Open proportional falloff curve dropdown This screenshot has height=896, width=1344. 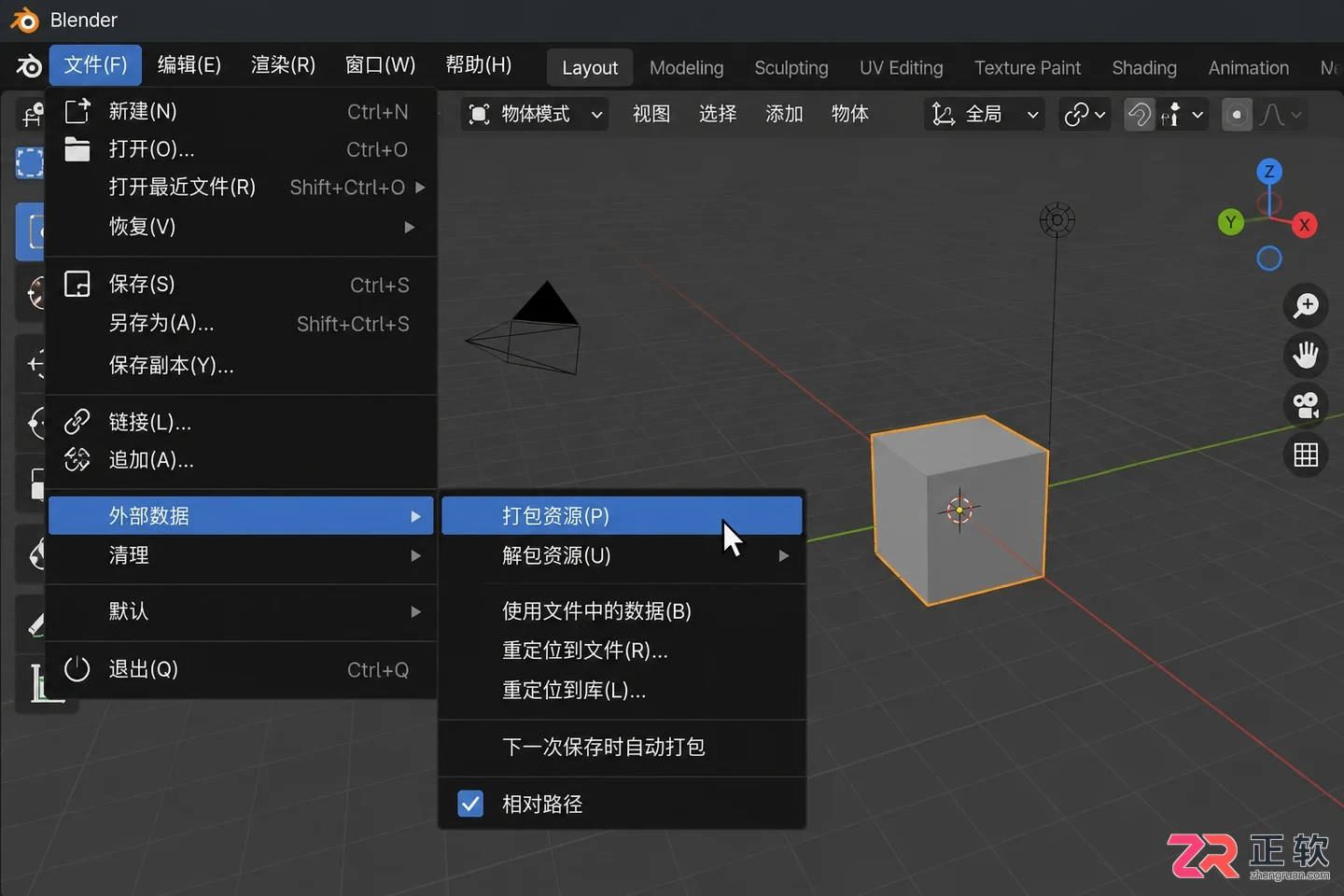point(1281,115)
